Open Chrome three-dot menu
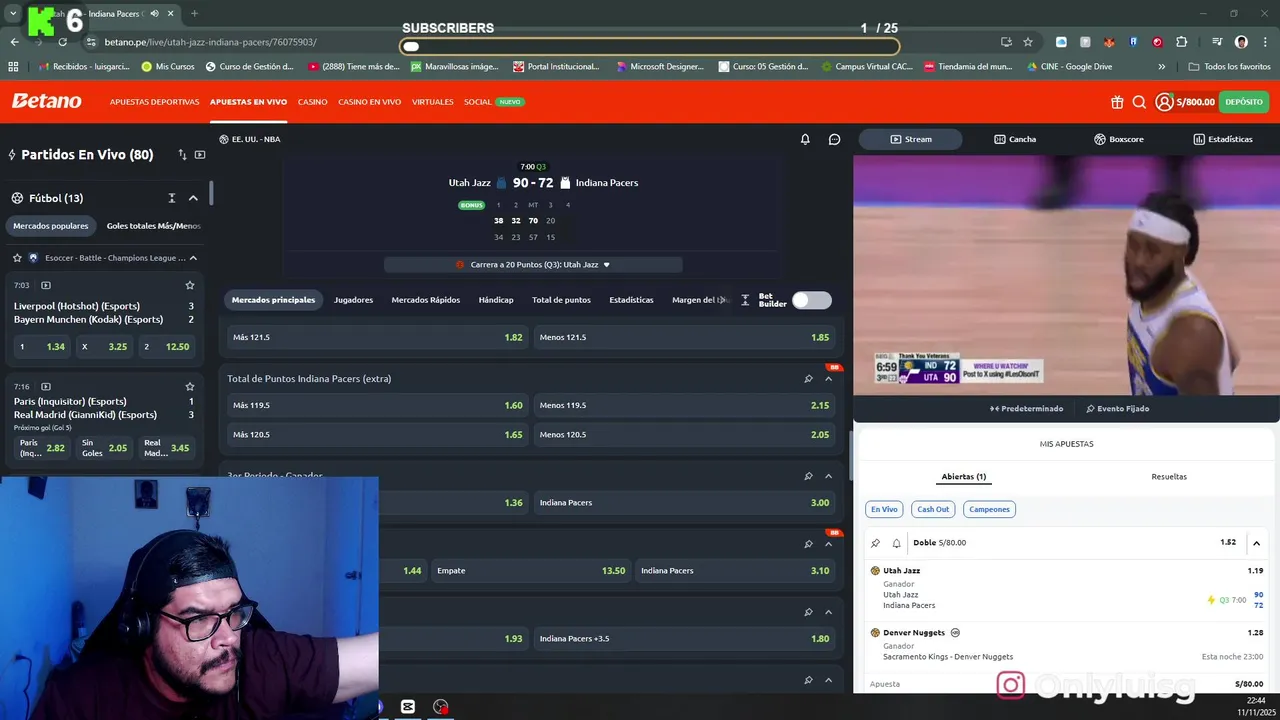 point(1265,42)
